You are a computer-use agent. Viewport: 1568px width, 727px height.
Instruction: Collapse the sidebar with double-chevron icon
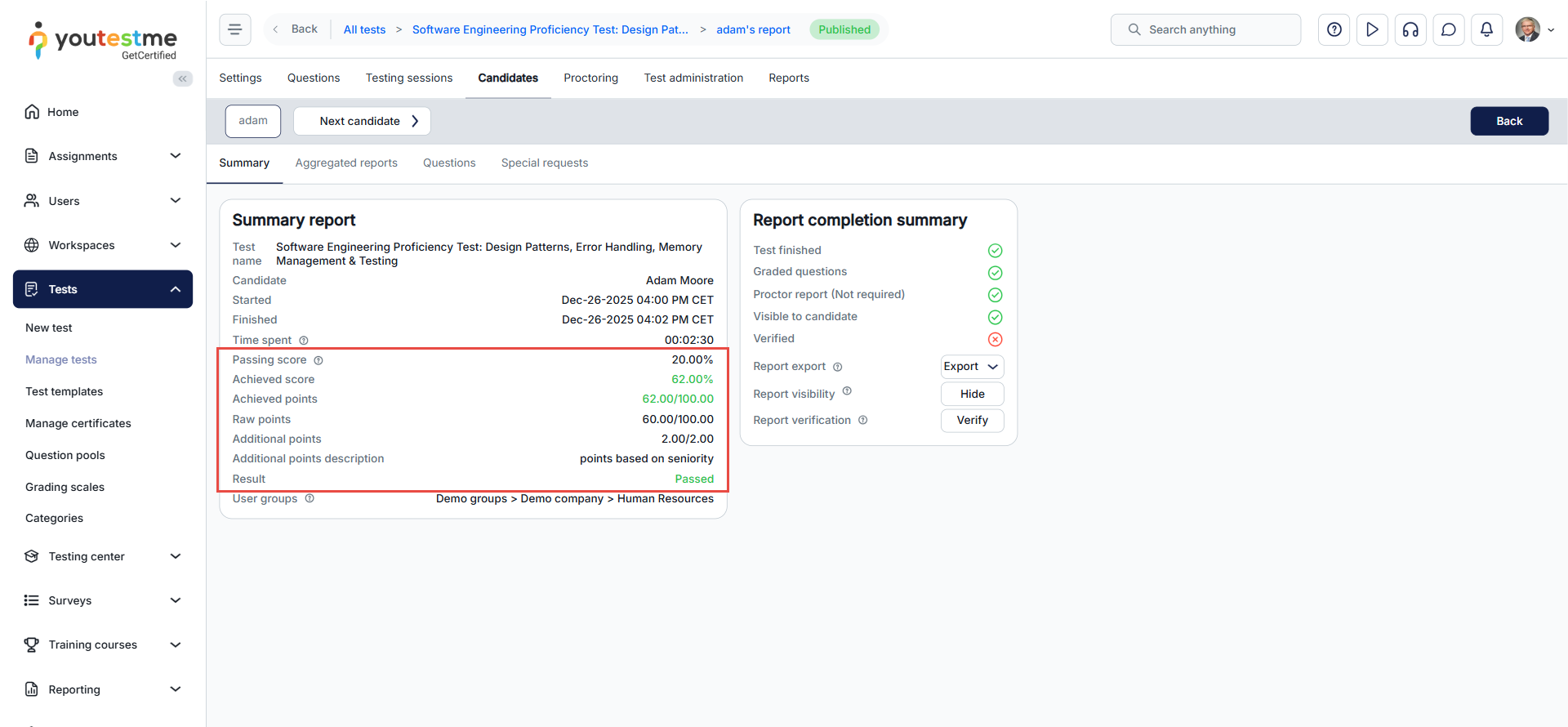[x=183, y=78]
